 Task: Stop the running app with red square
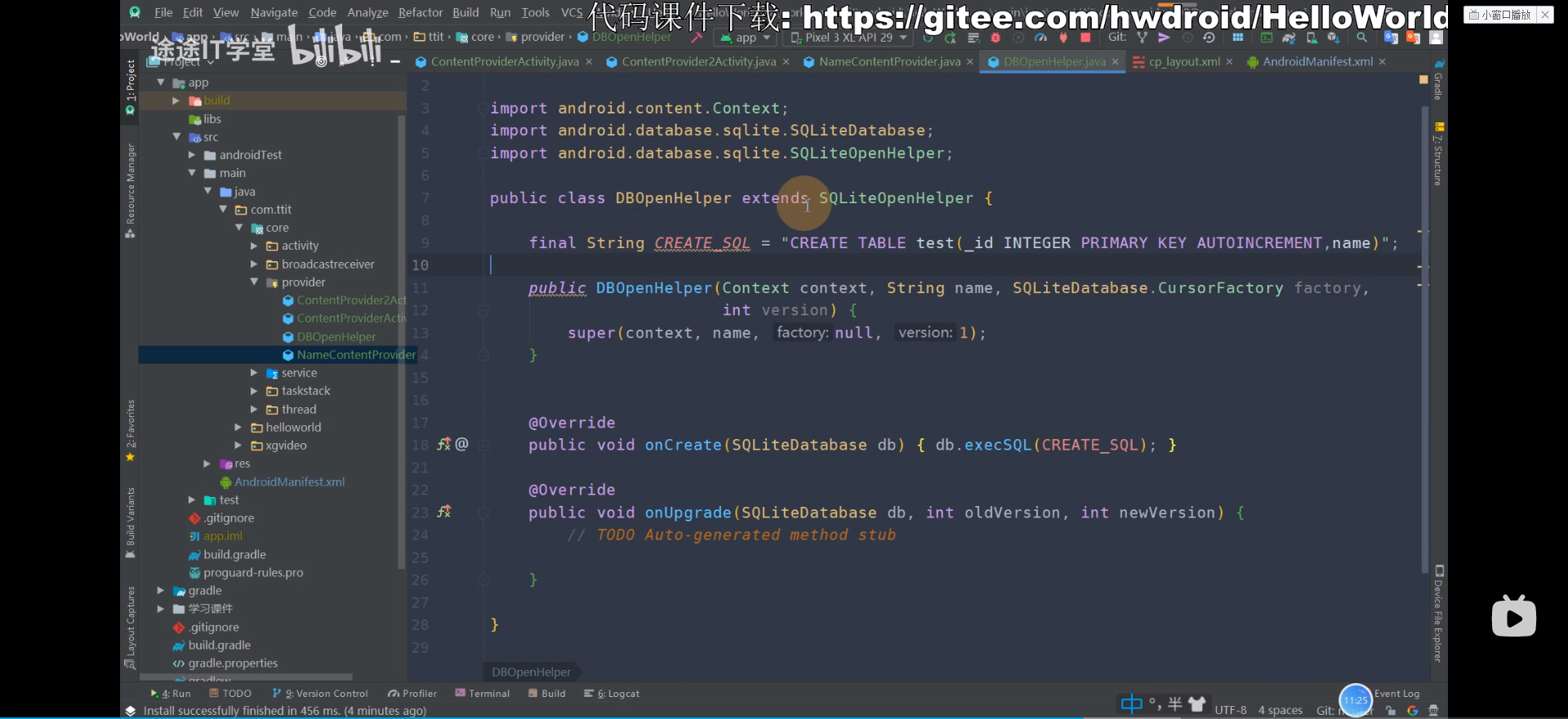coord(1085,38)
